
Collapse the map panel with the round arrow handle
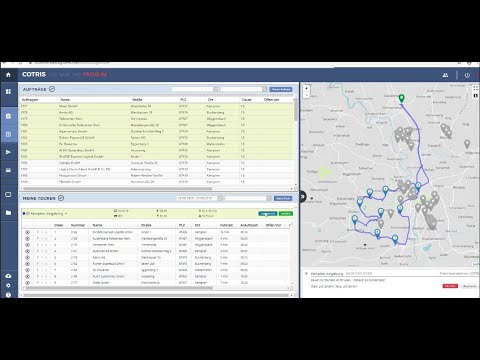coord(302,197)
